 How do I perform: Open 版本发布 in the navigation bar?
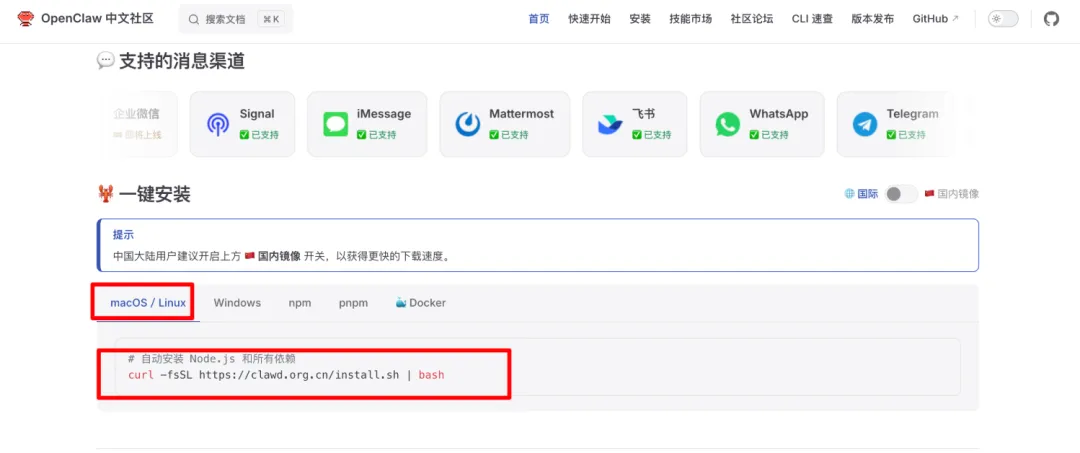873,19
